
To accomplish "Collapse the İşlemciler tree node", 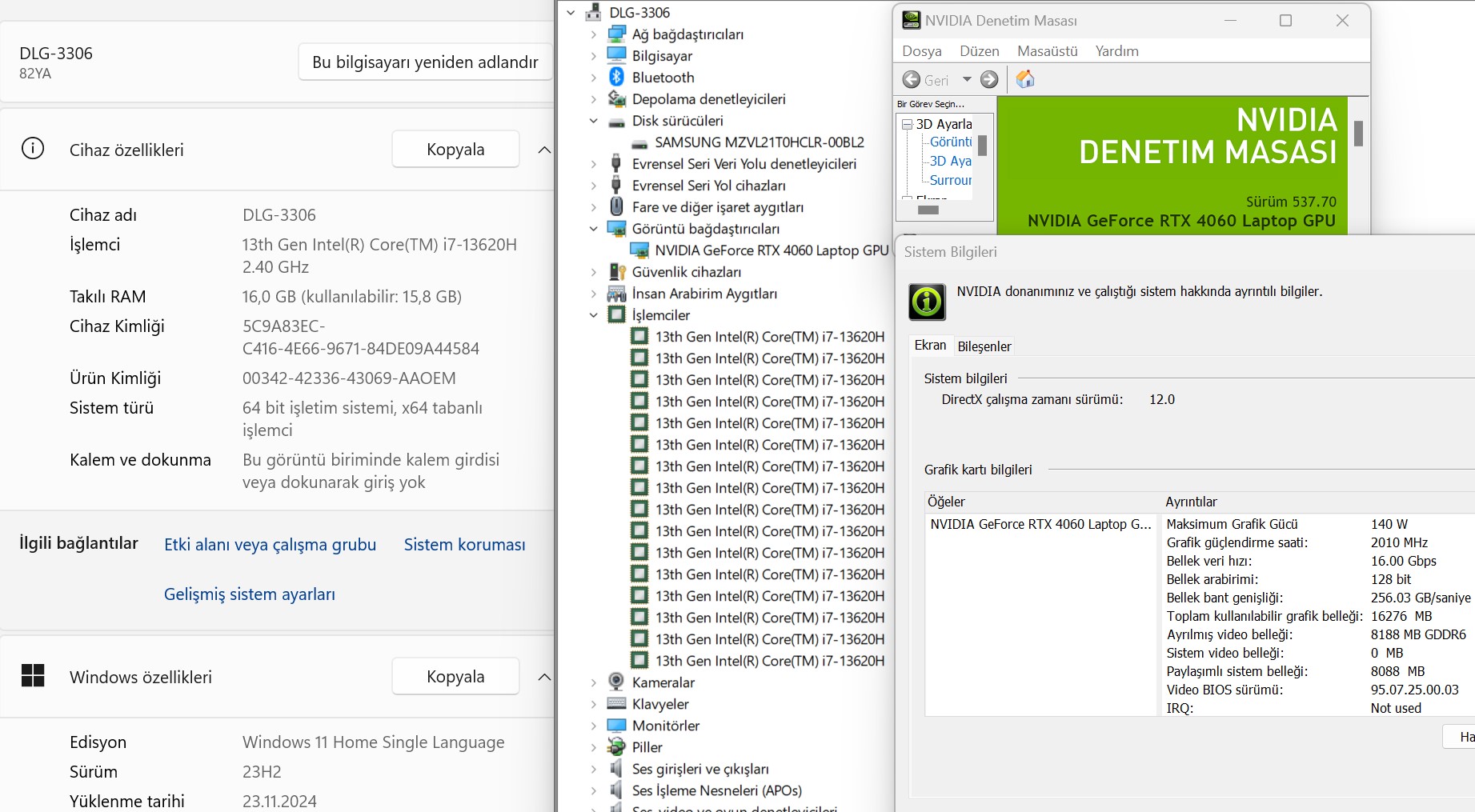I will [x=593, y=315].
